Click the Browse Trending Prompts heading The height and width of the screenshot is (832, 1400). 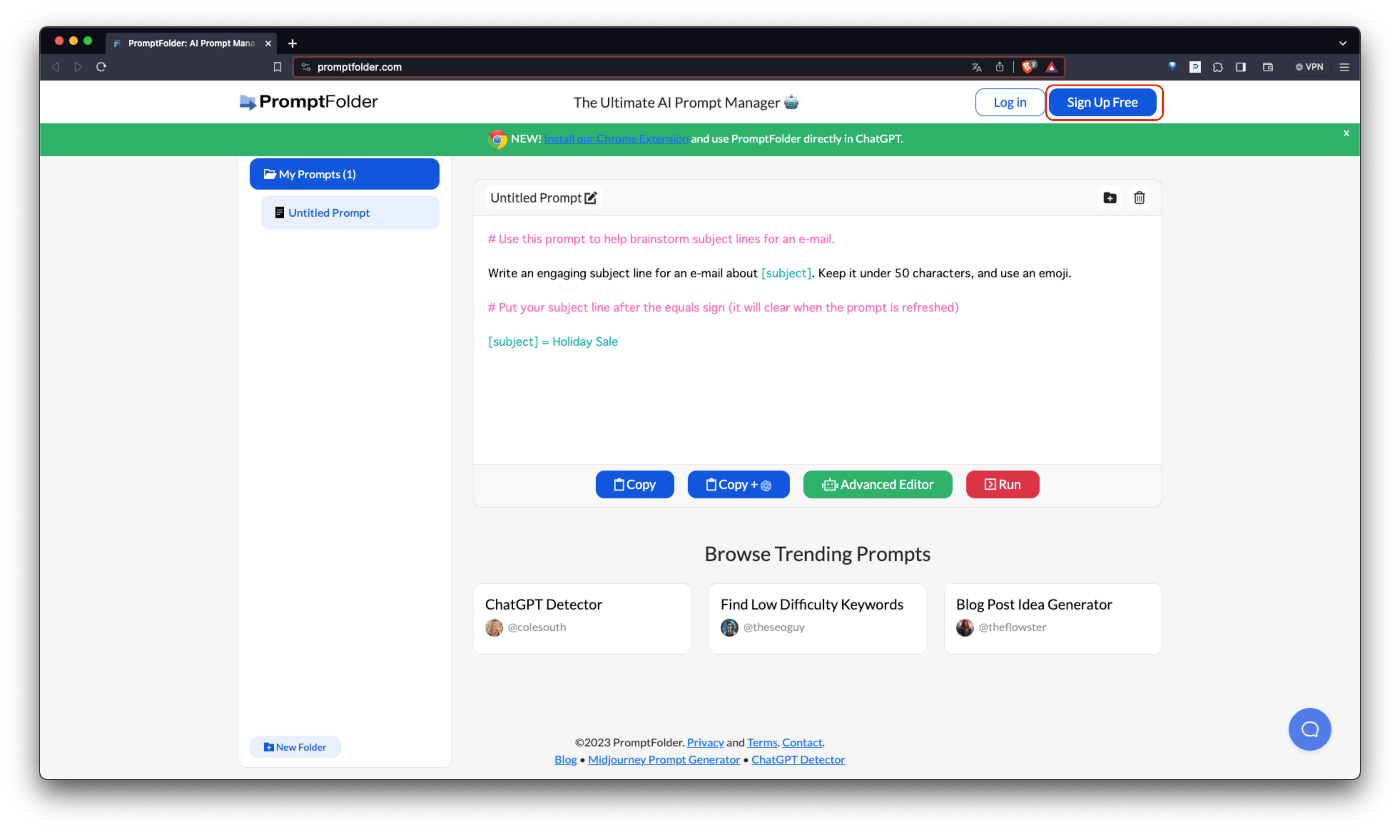coord(817,554)
